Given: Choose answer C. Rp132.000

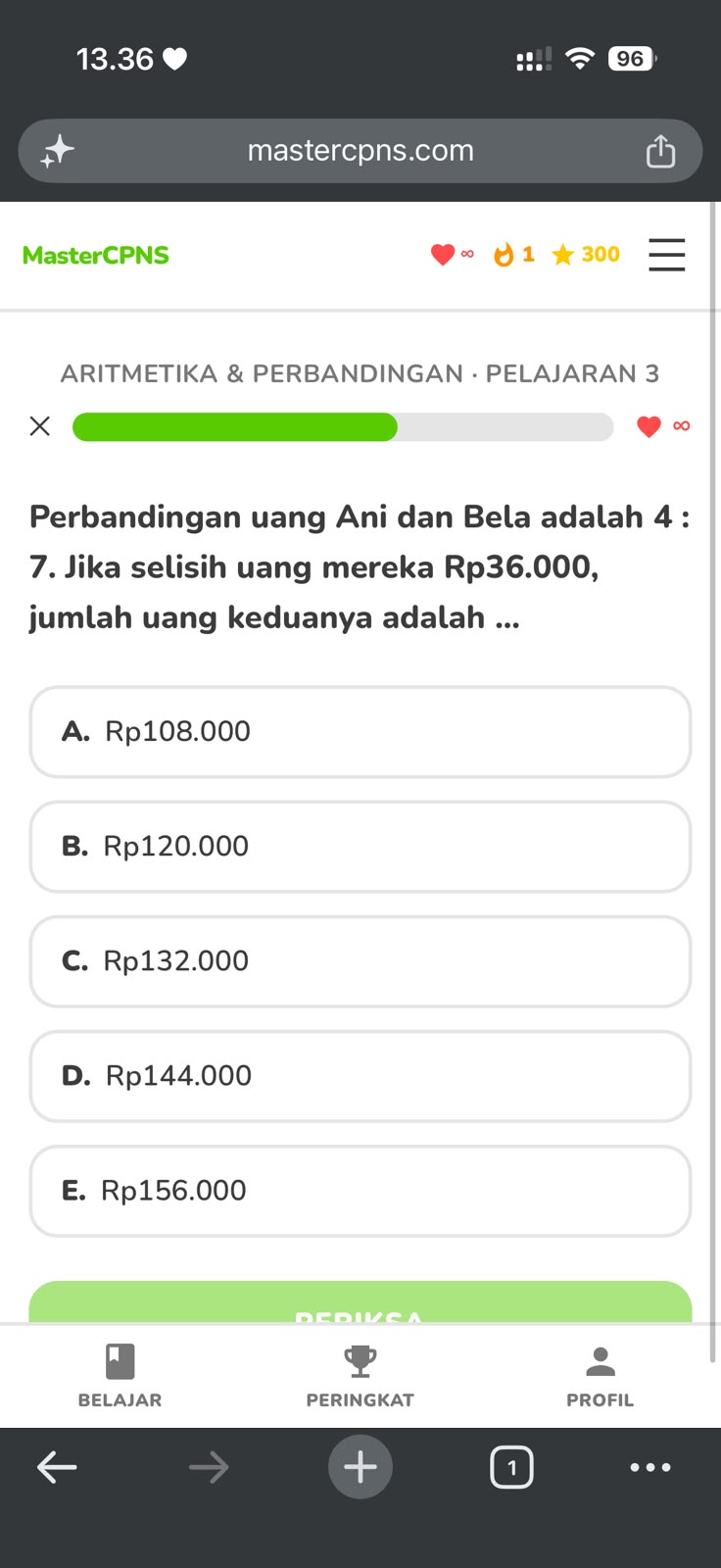Looking at the screenshot, I should 360,961.
